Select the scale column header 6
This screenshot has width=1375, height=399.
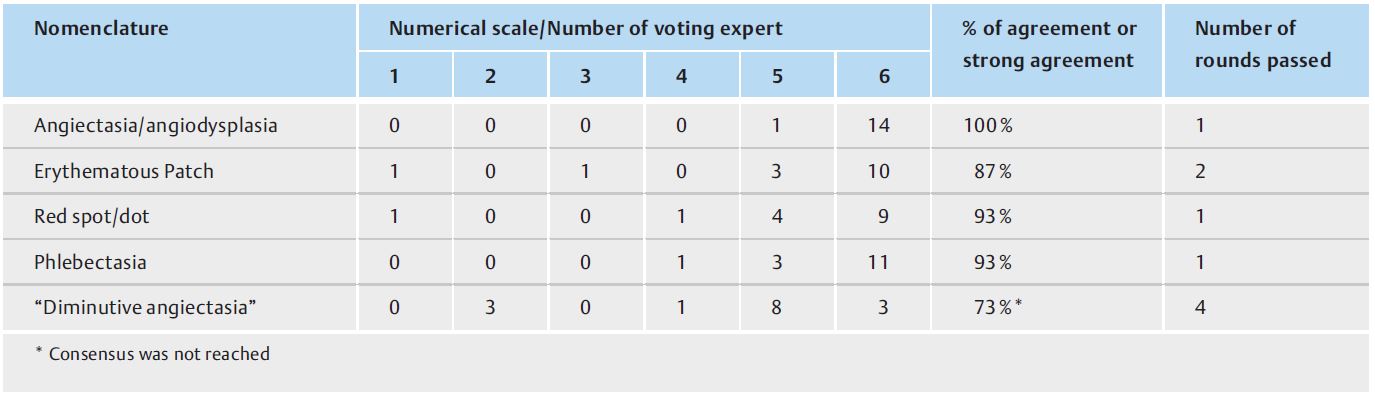(x=885, y=76)
